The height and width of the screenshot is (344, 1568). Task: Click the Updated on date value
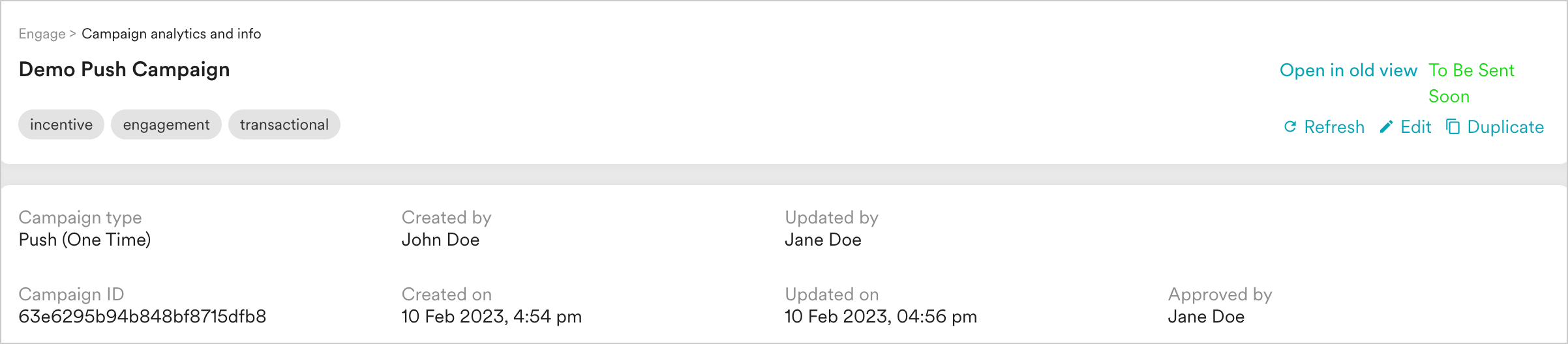[x=881, y=317]
